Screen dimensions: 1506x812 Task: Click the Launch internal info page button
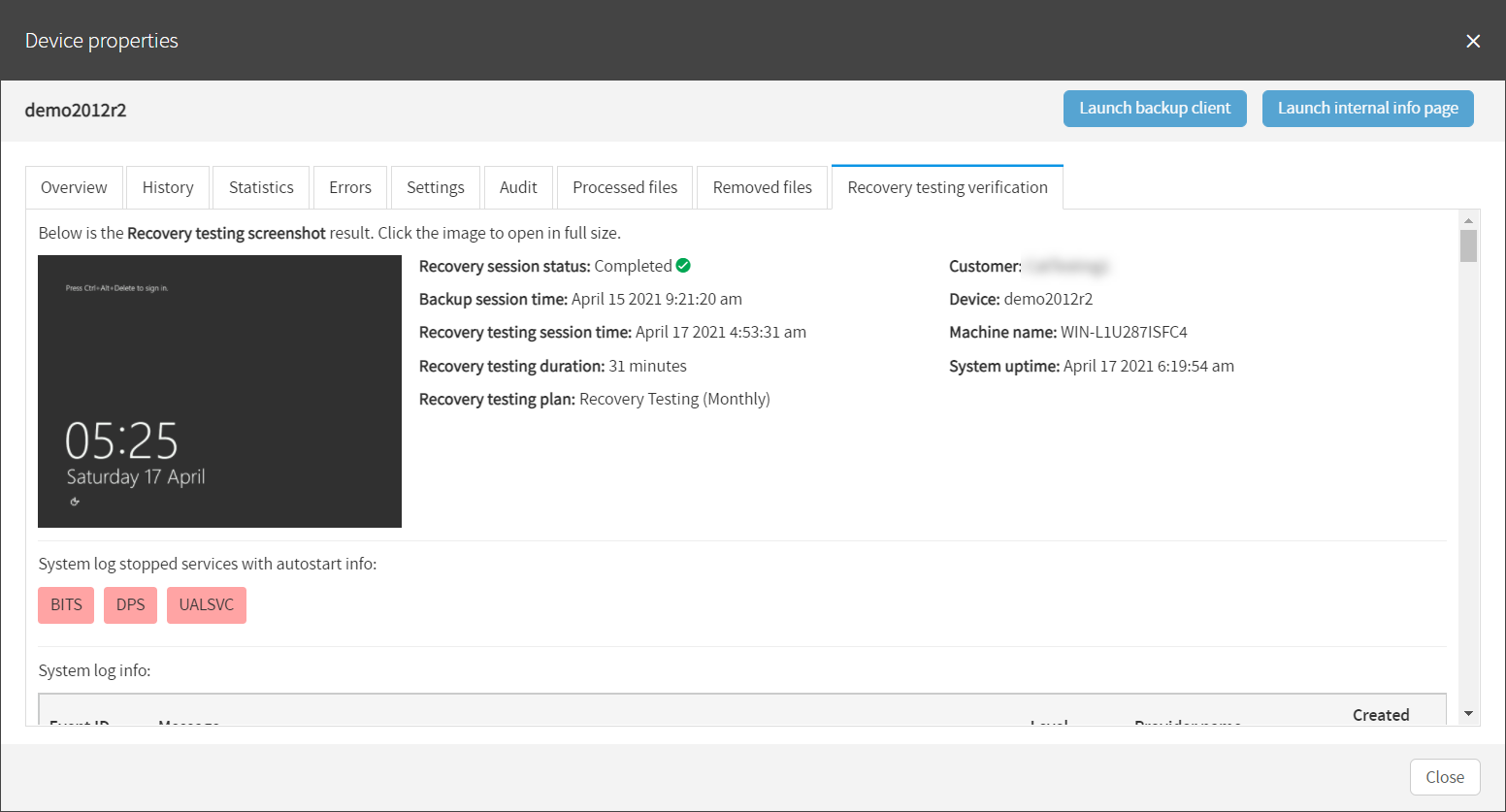pos(1367,109)
